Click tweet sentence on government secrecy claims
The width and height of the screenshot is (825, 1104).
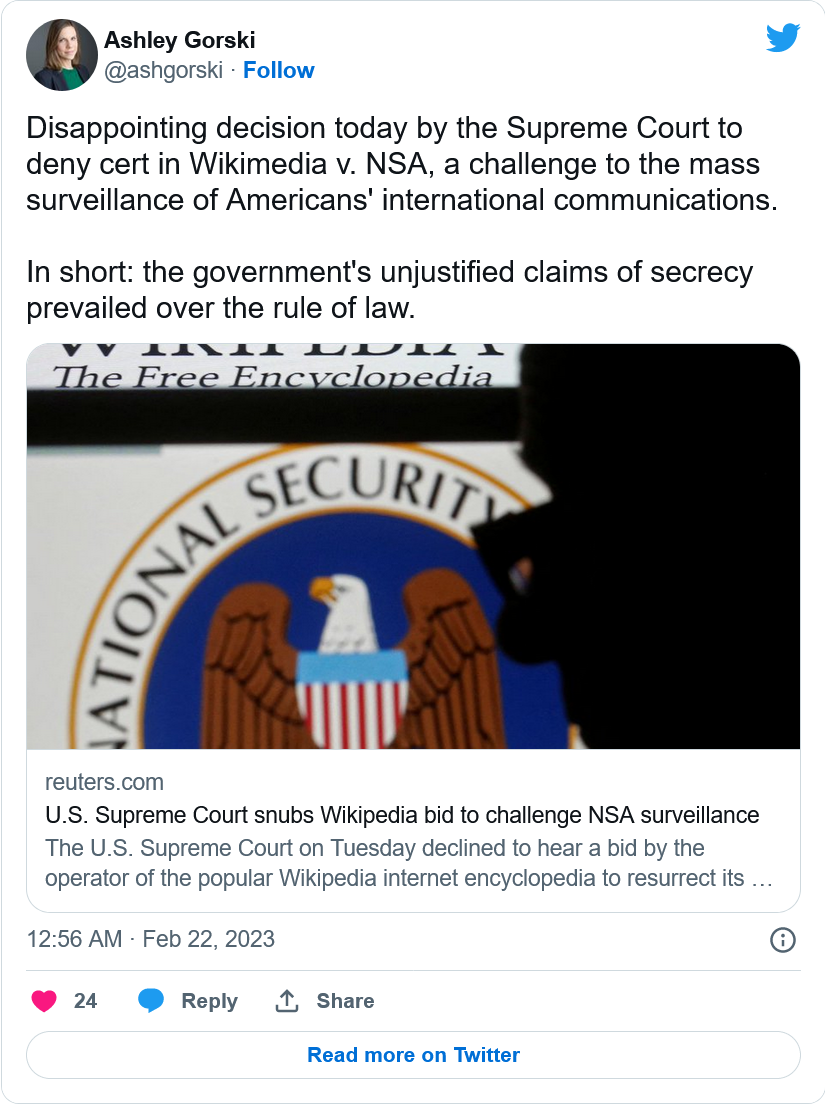[x=390, y=289]
